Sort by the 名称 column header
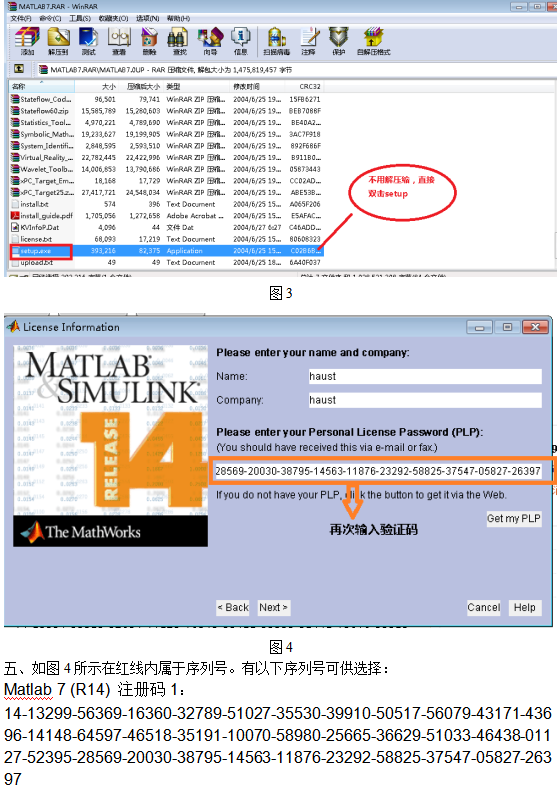 click(x=41, y=86)
